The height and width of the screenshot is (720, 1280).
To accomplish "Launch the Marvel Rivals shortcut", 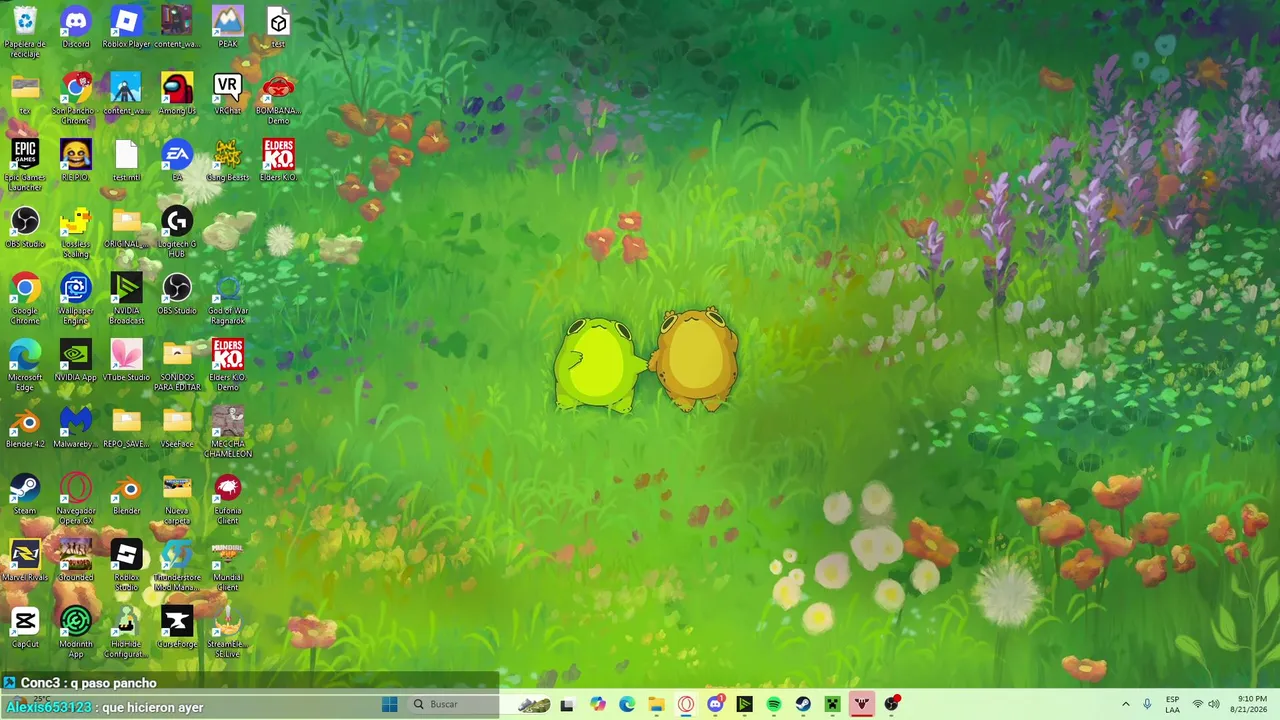I will 25,562.
